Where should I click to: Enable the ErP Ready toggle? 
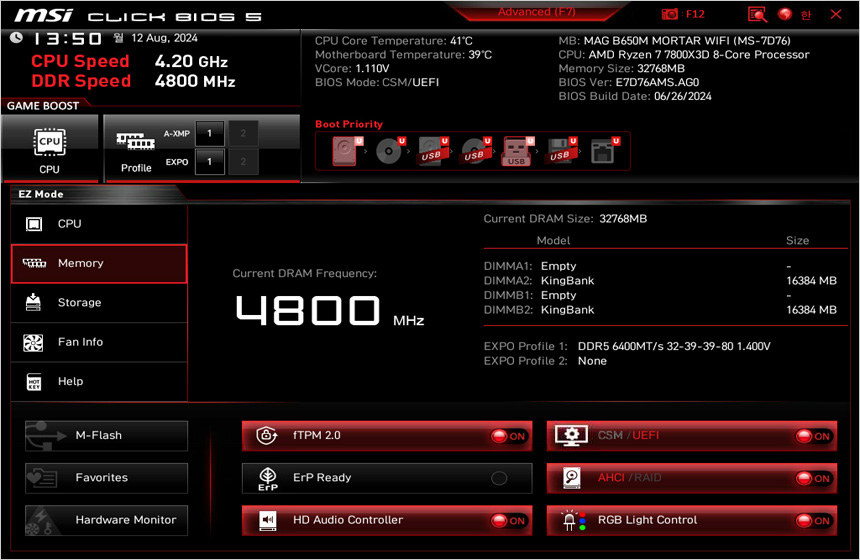(x=499, y=478)
